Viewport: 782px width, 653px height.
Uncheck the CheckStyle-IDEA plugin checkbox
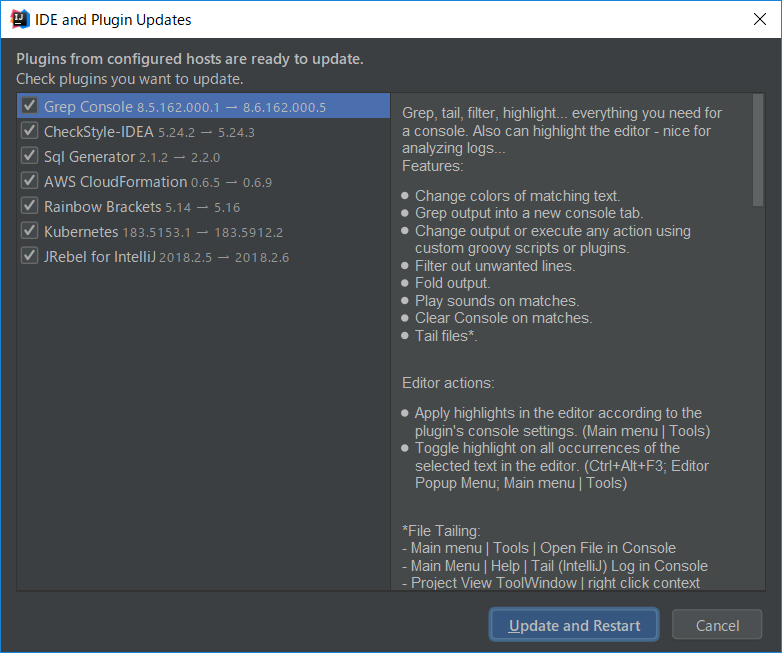tap(29, 131)
